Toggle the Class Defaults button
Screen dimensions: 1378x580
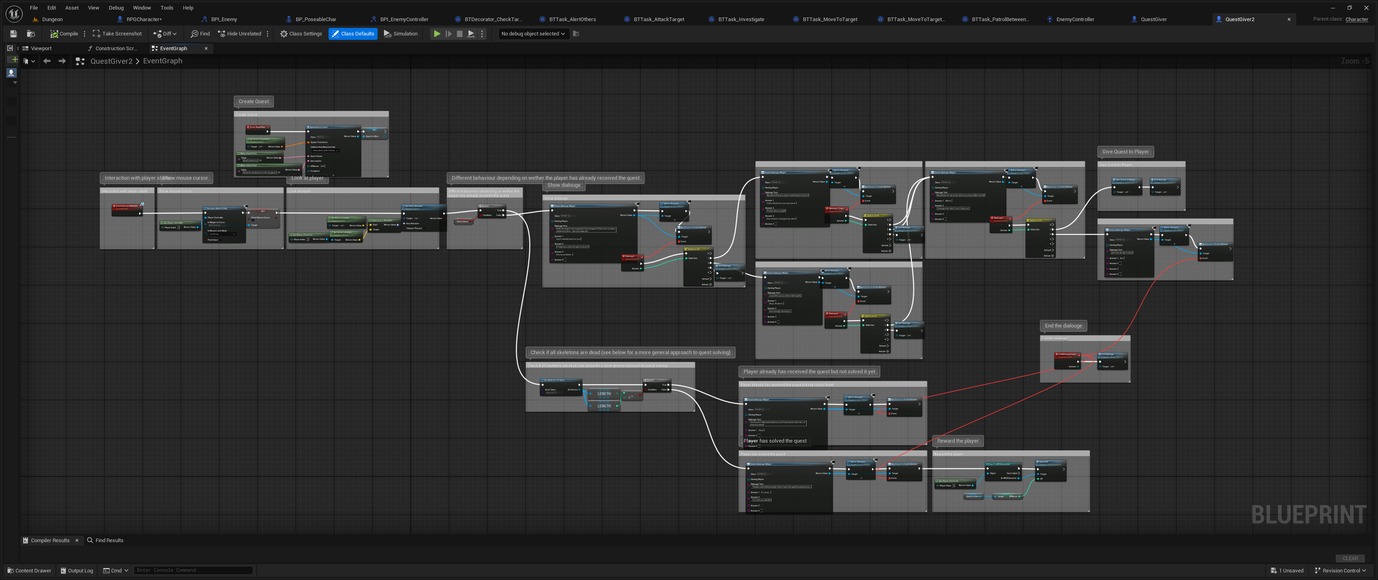(353, 34)
